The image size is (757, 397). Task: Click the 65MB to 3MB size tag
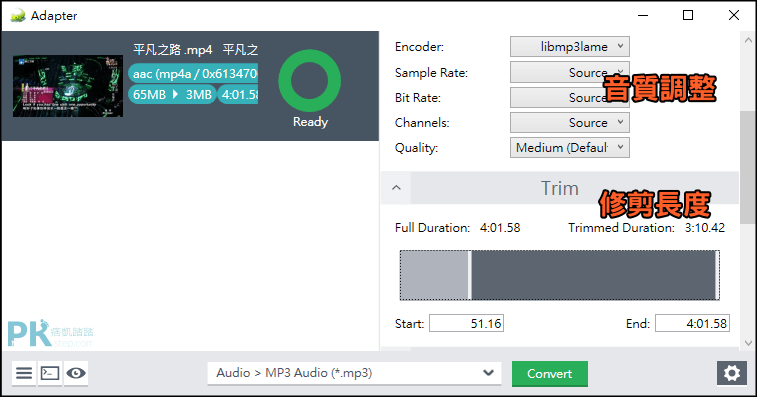coord(172,94)
